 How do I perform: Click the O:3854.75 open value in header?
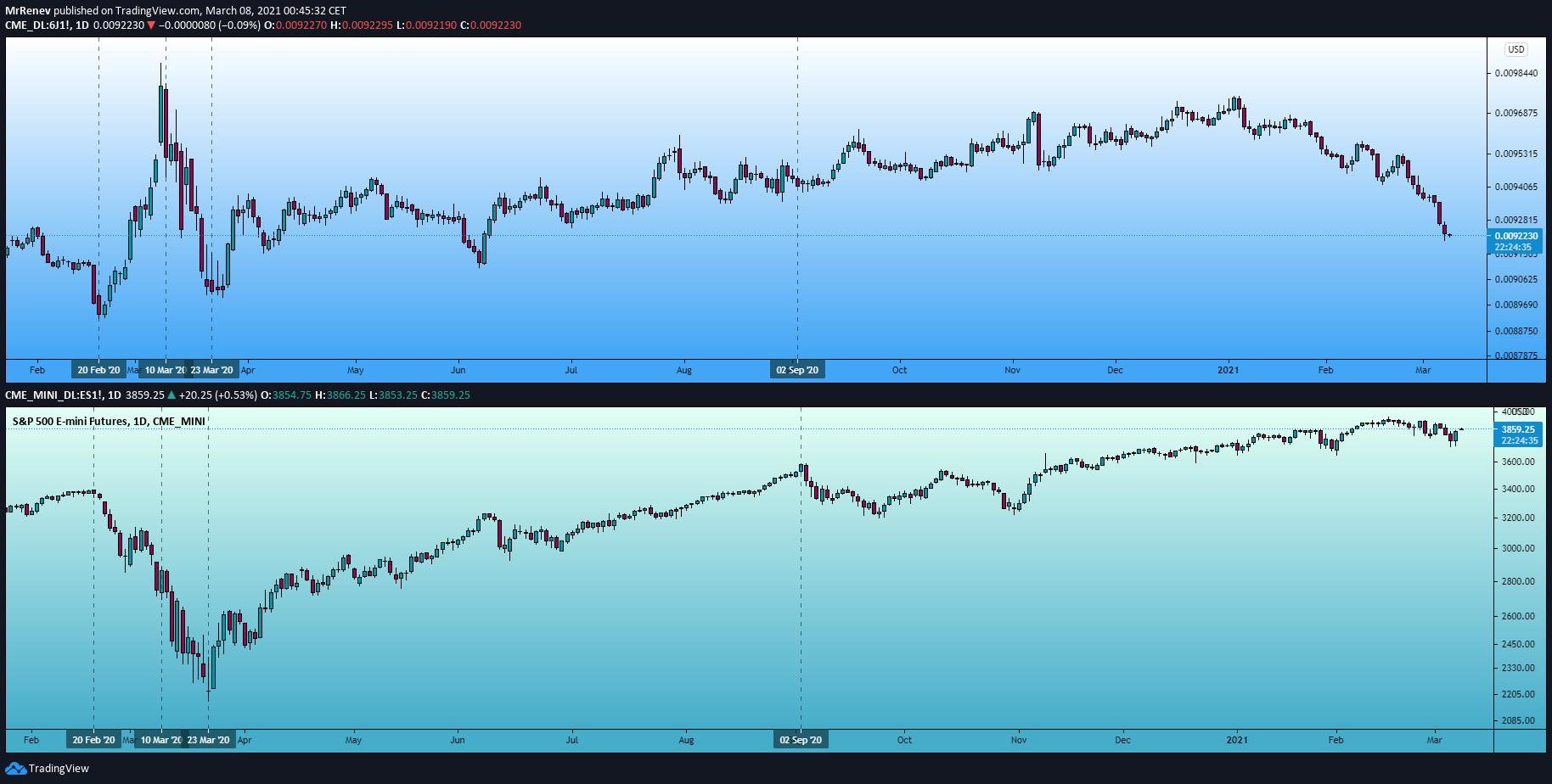click(285, 395)
